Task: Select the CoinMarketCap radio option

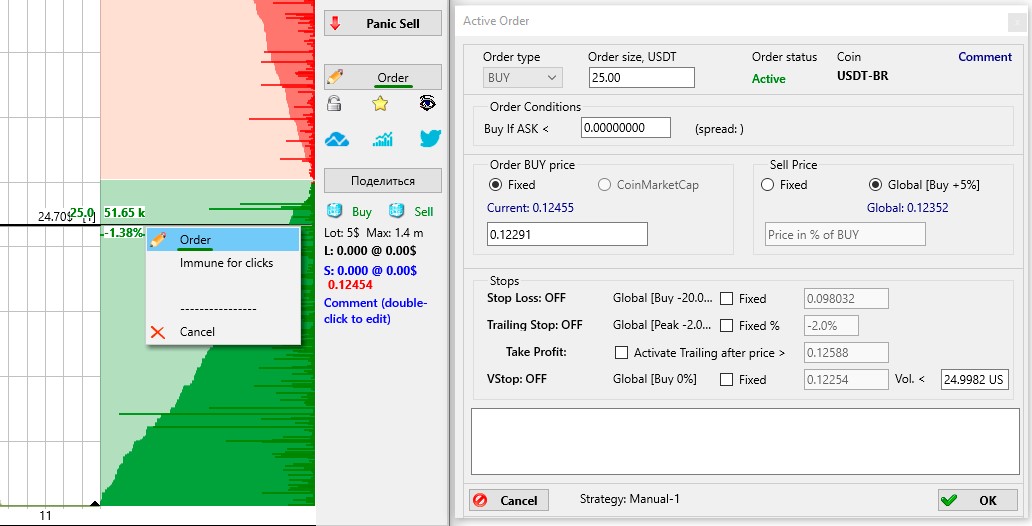Action: coord(604,185)
